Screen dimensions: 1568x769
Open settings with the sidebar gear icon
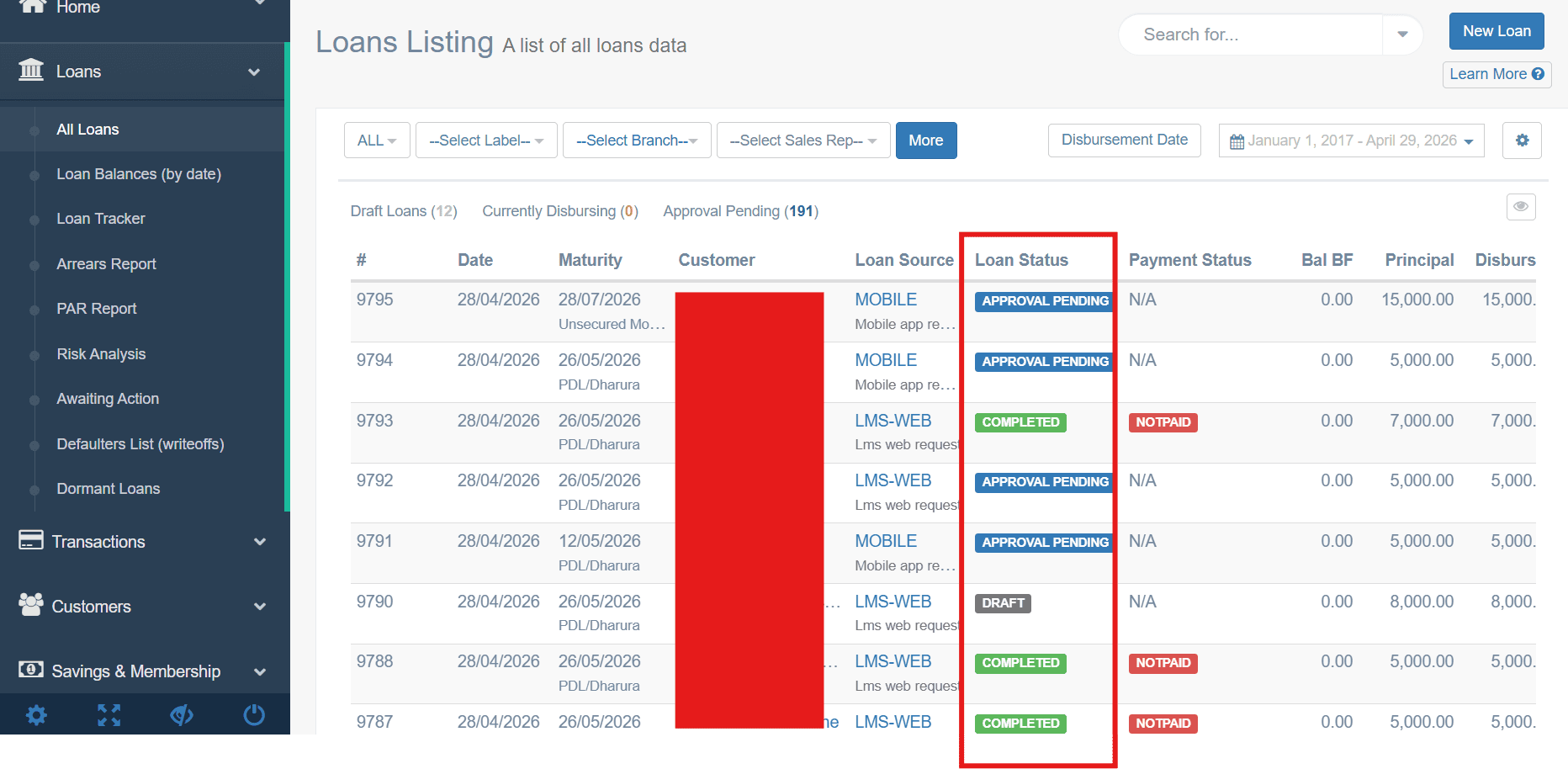(36, 715)
